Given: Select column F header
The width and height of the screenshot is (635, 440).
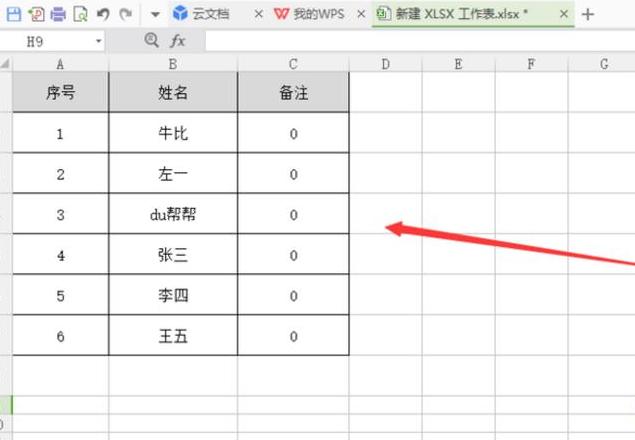Looking at the screenshot, I should tap(531, 64).
